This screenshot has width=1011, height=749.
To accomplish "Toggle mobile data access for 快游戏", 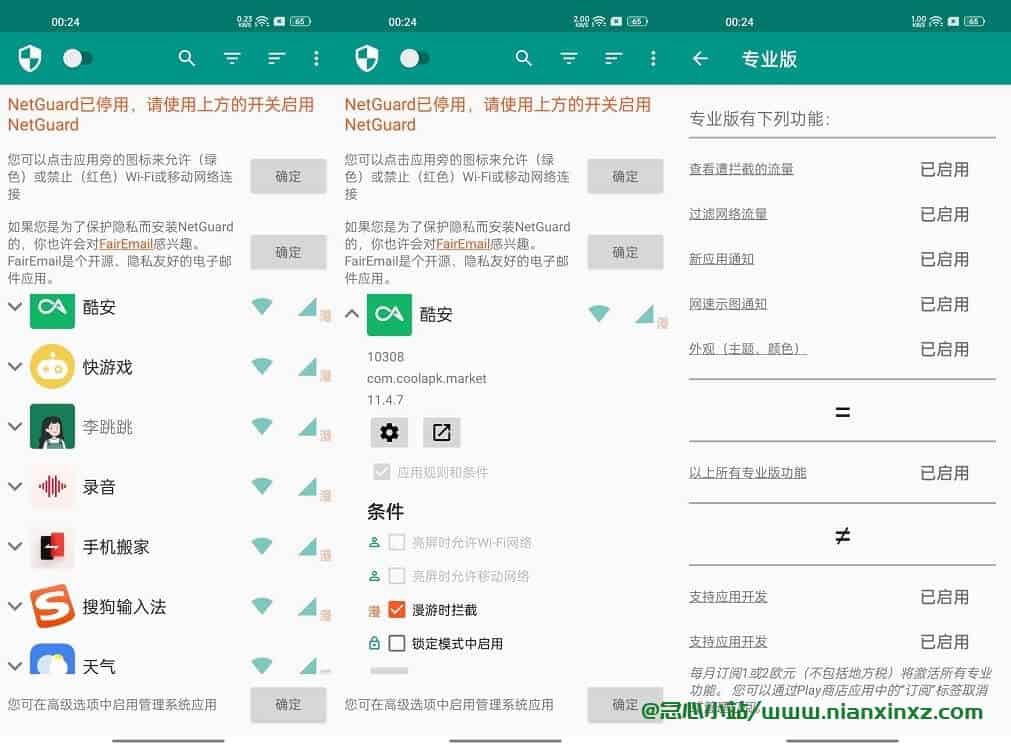I will (x=308, y=367).
